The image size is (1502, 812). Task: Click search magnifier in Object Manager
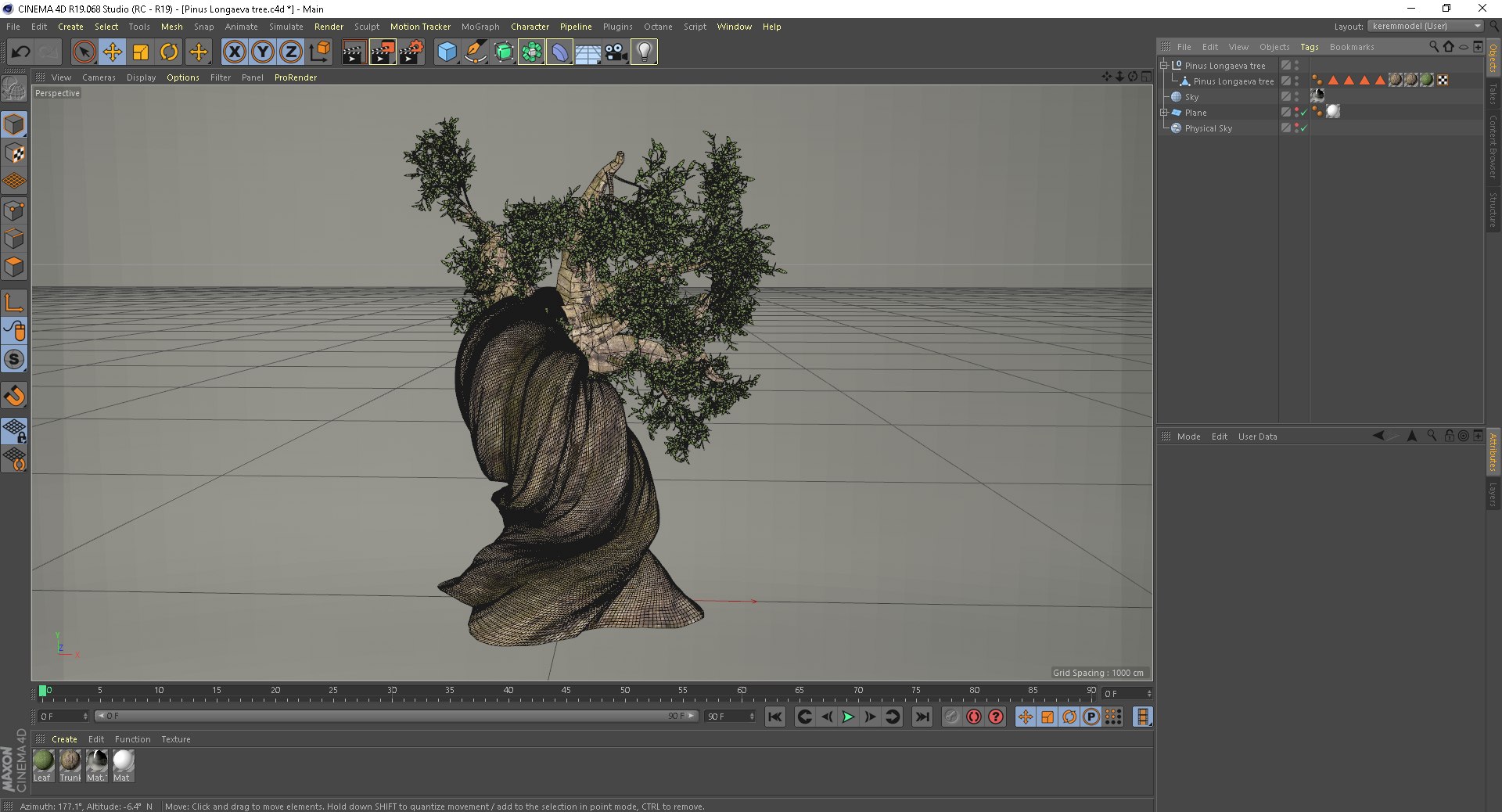[1434, 47]
